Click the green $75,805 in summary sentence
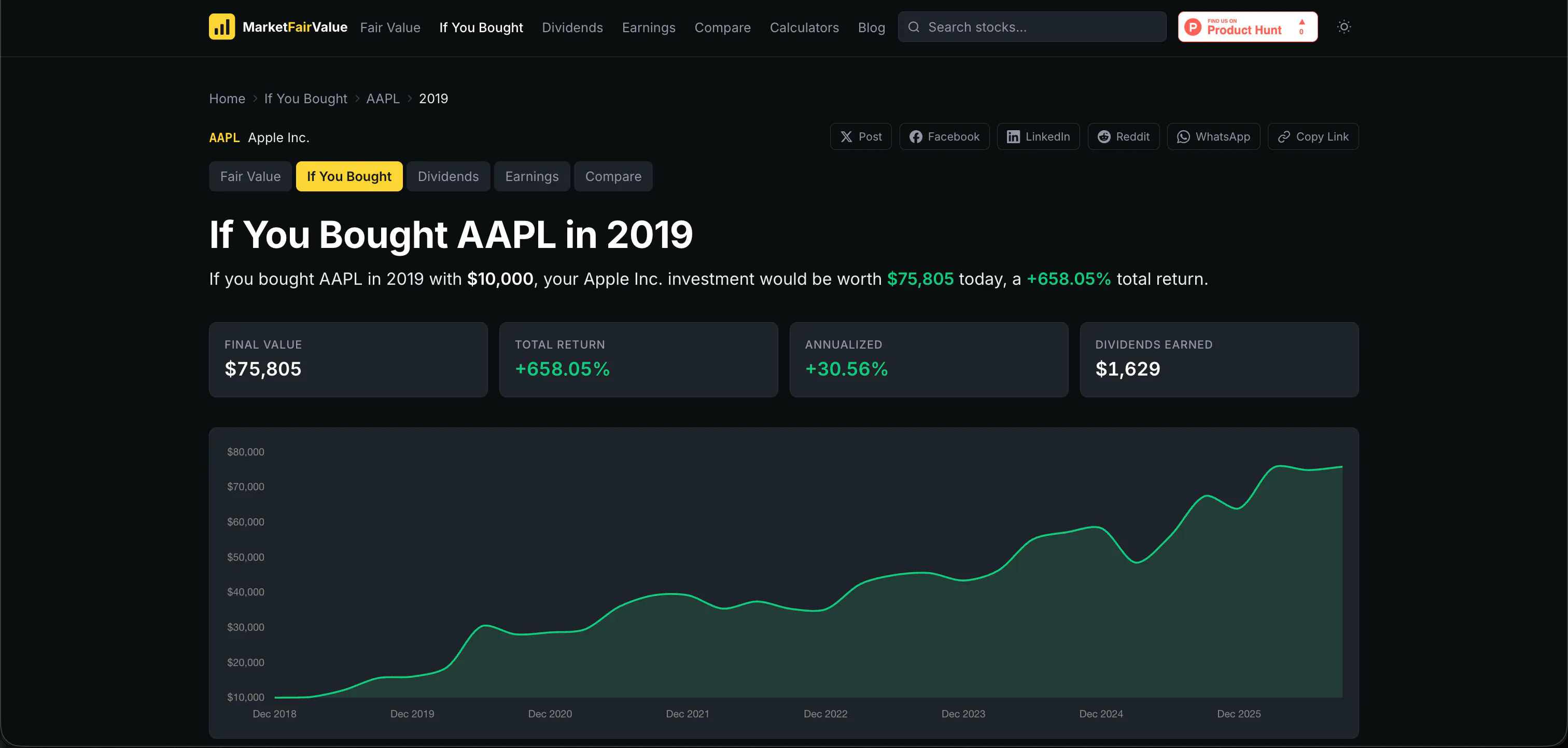Viewport: 1568px width, 748px height. coord(920,279)
